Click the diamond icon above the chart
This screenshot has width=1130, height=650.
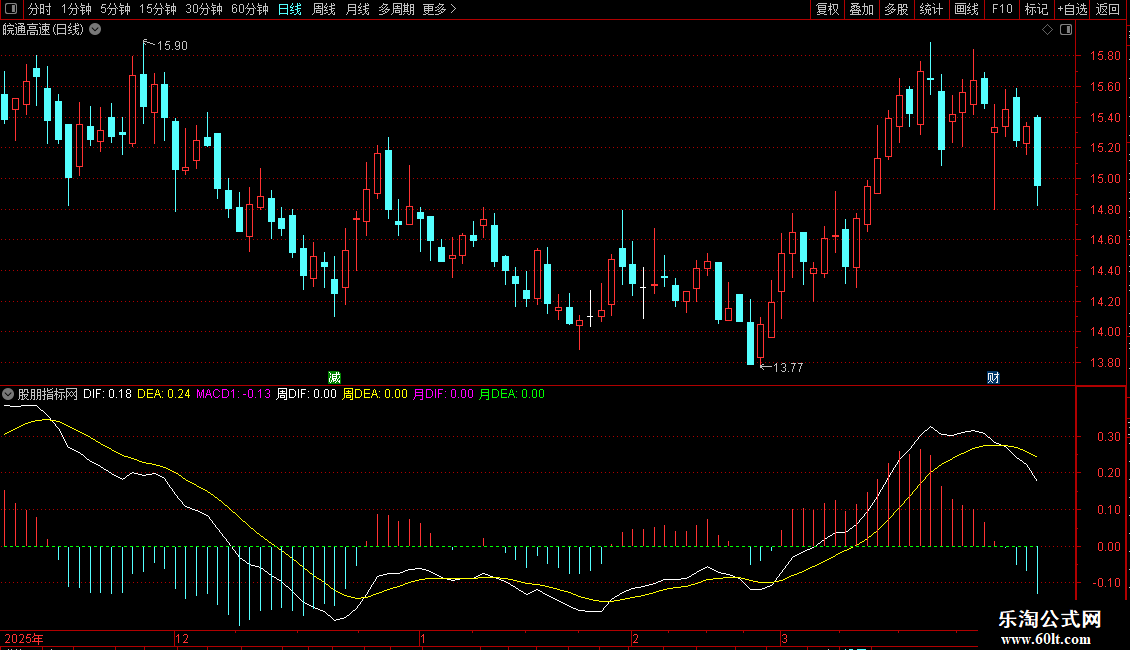[x=1048, y=30]
